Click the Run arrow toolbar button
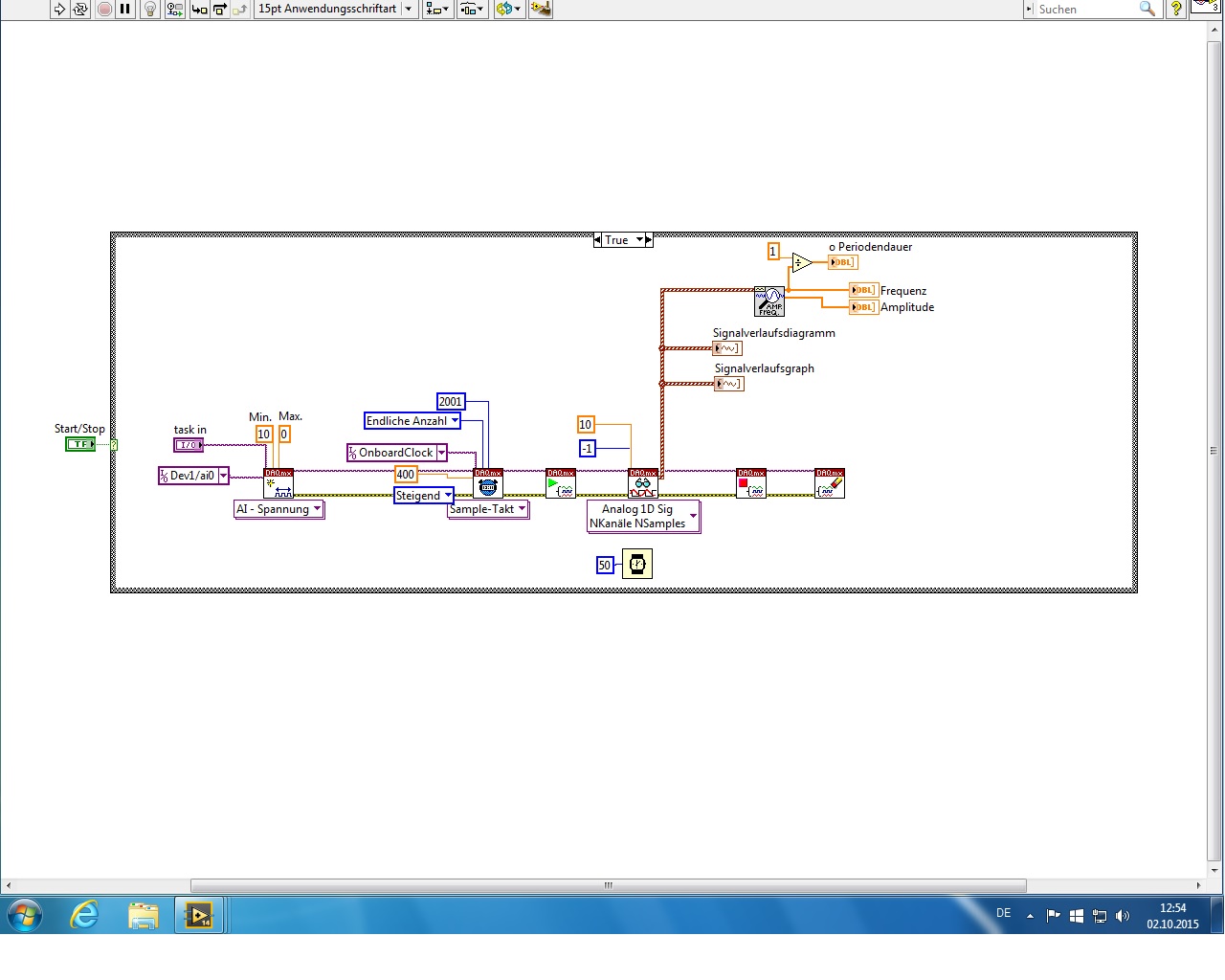Viewport: 1225px width, 980px height. point(59,9)
